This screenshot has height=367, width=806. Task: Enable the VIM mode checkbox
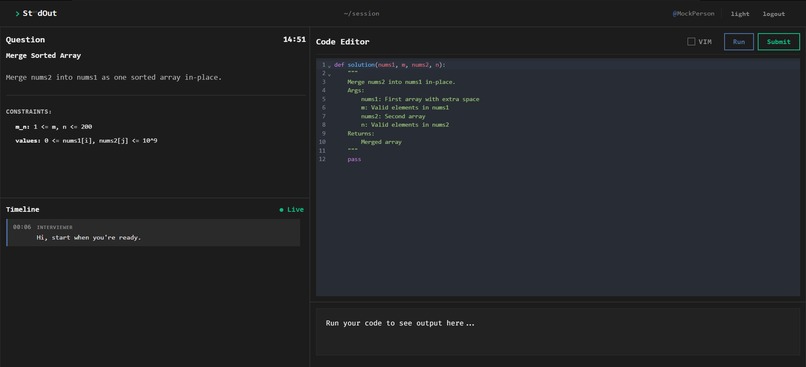691,42
